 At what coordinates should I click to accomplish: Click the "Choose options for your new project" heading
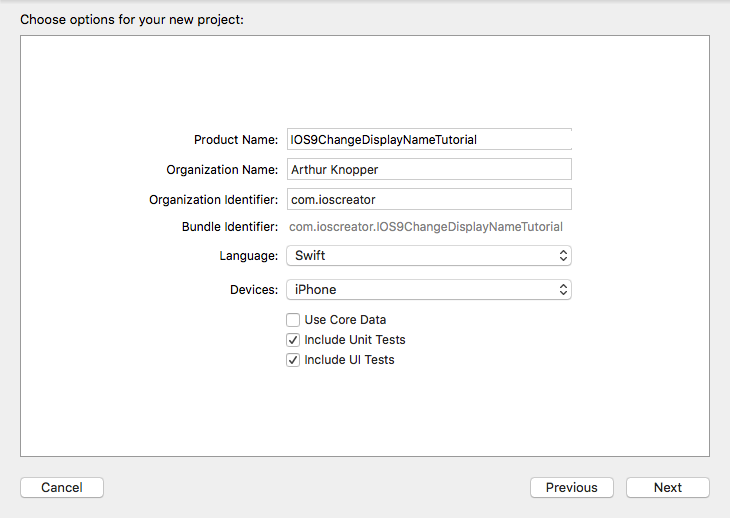(131, 19)
